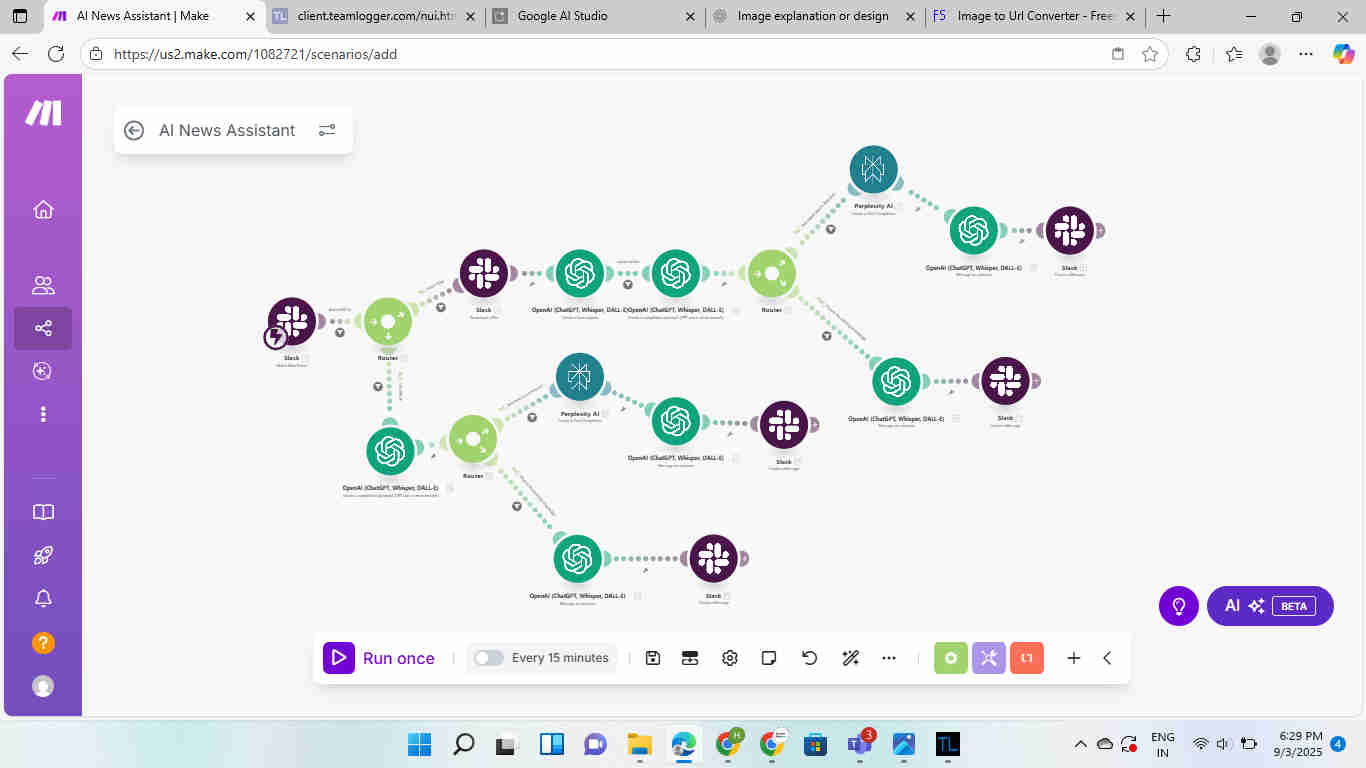
Task: Open the Team section in the sidebar
Action: [43, 286]
